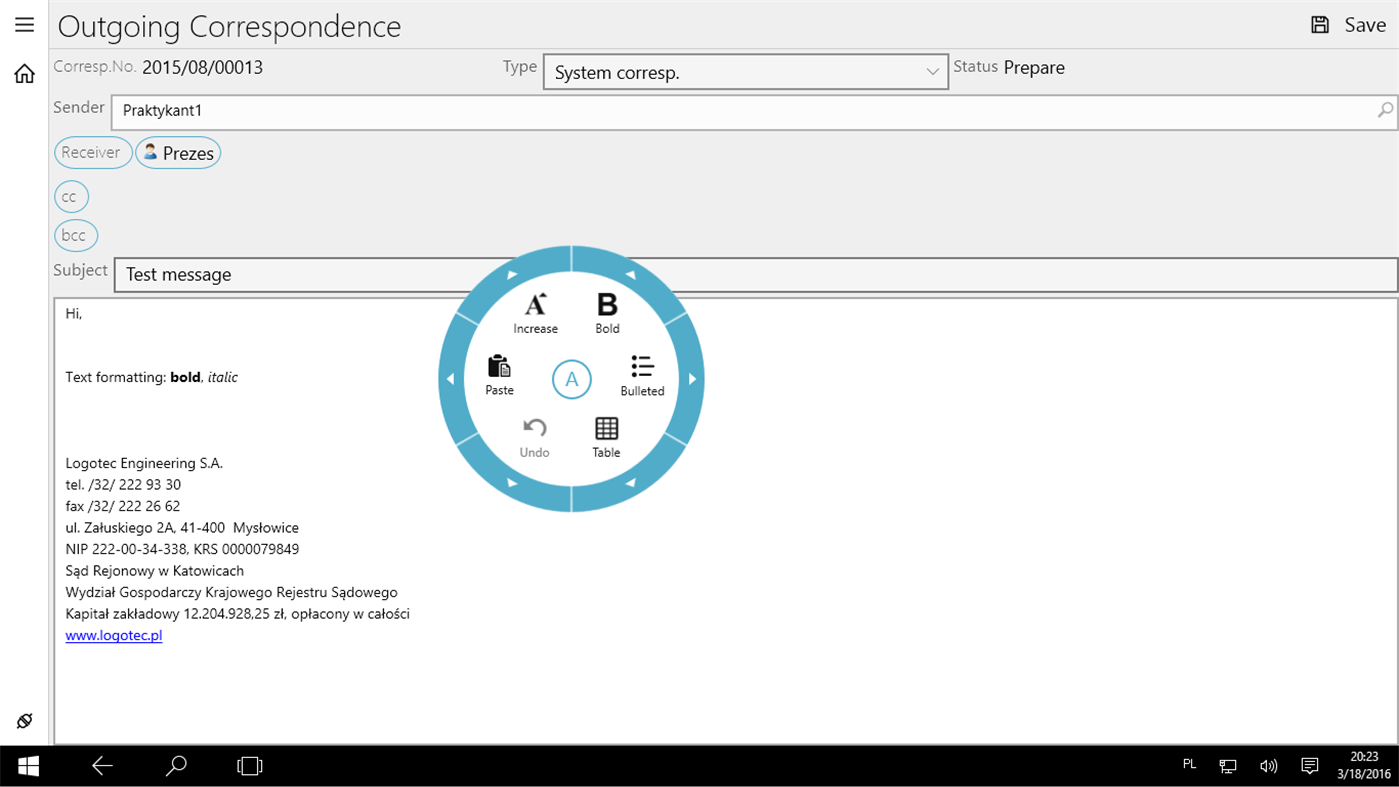
Task: Click the Save label in header
Action: (1365, 25)
